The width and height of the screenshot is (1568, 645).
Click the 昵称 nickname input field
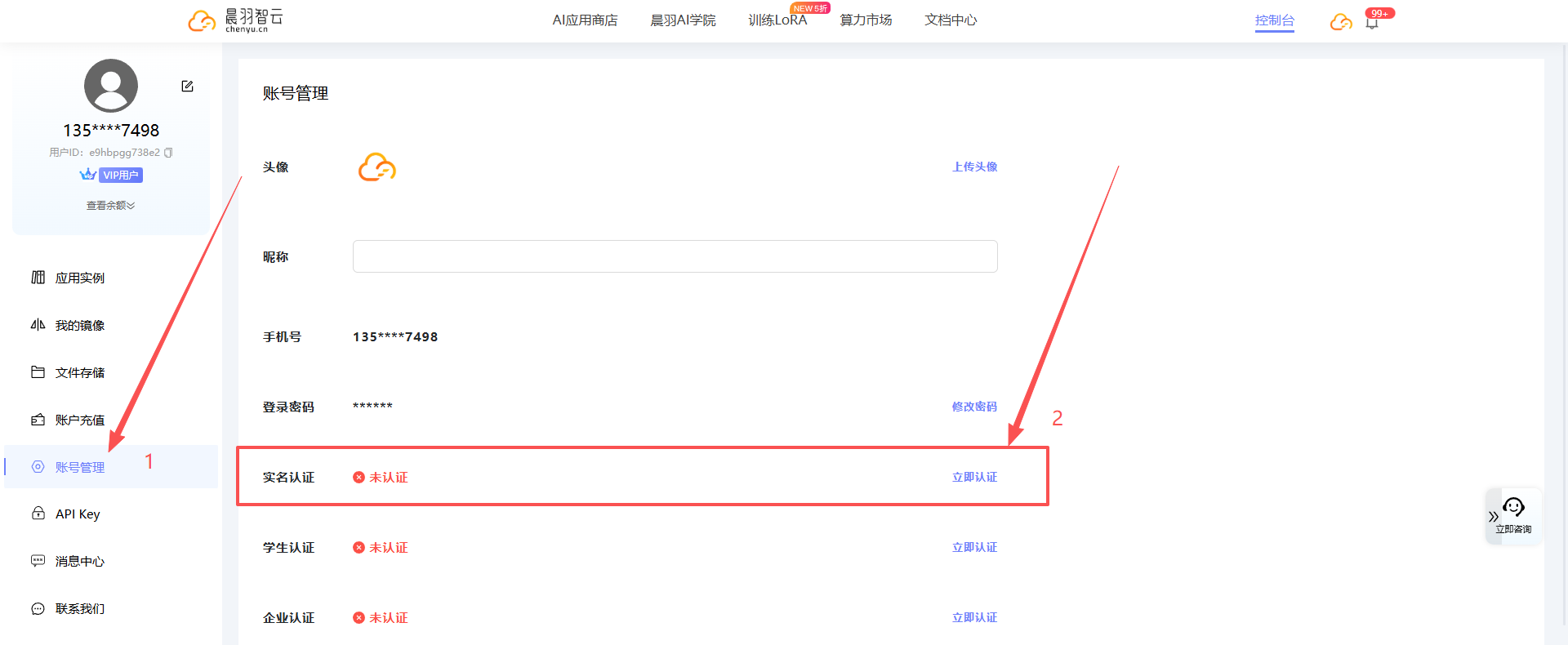point(675,256)
